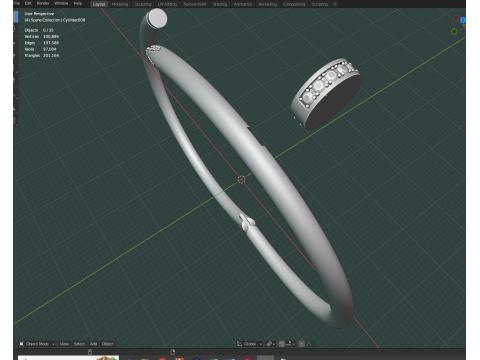Toggle proportional editing
This screenshot has width=480, height=360.
(302, 344)
